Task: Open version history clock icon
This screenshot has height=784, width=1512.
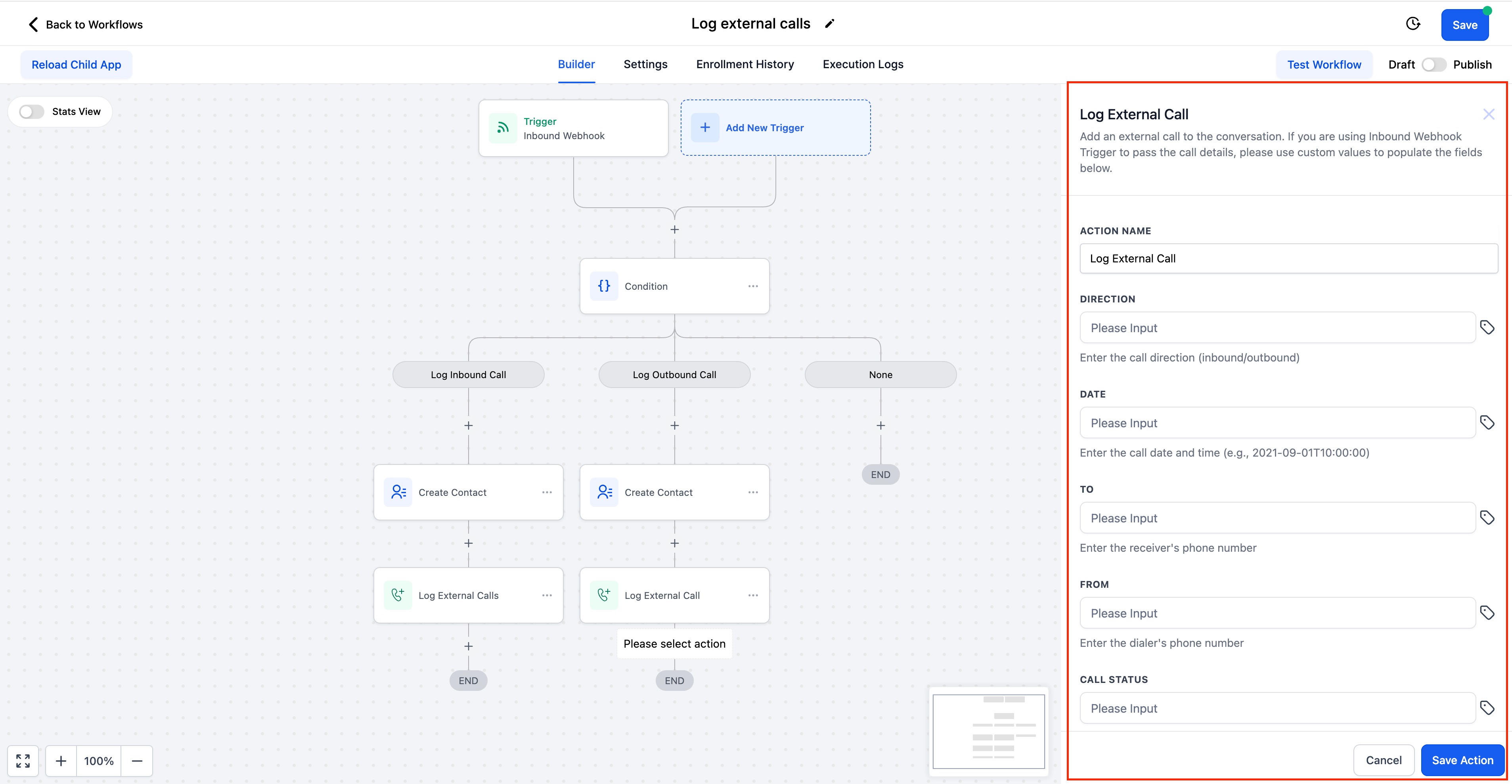Action: pyautogui.click(x=1413, y=24)
